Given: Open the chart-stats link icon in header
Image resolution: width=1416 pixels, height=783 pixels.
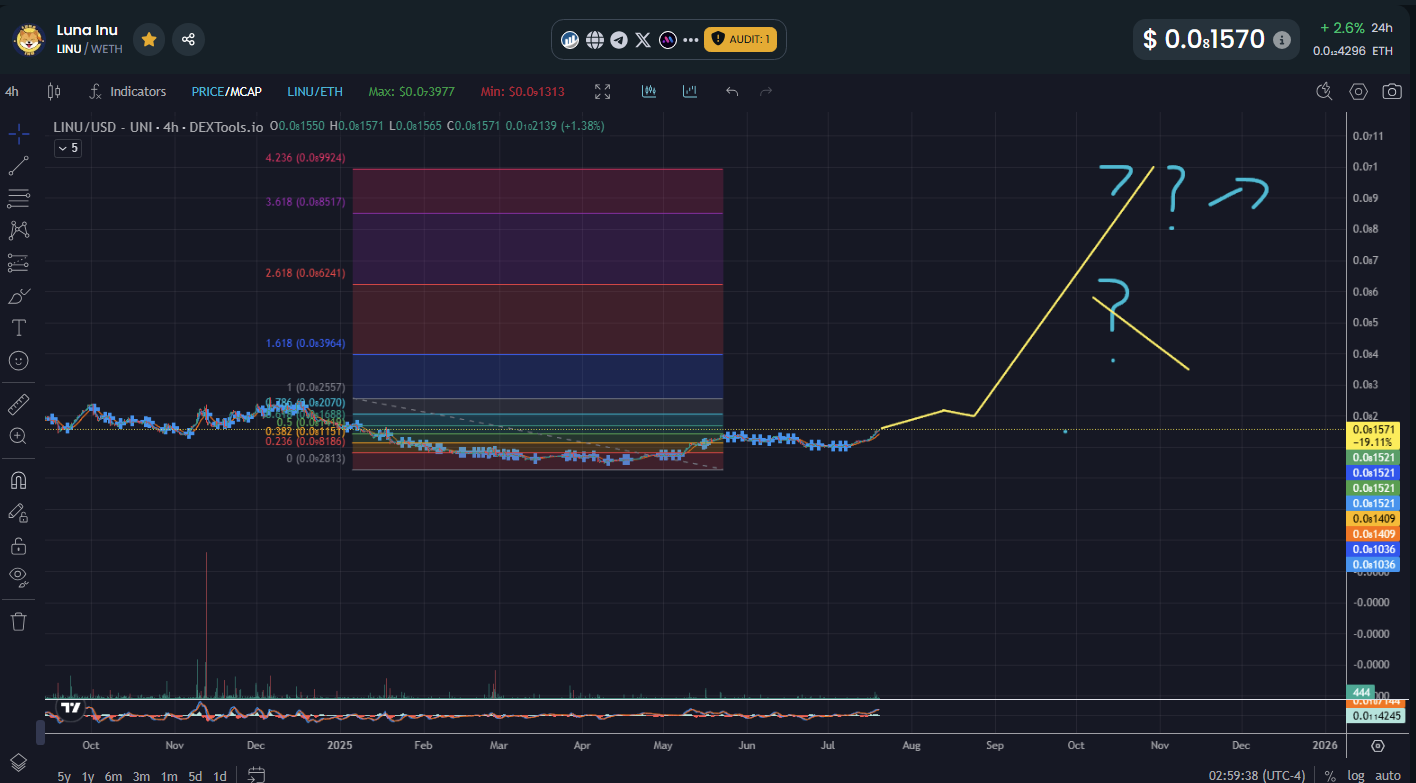Looking at the screenshot, I should pyautogui.click(x=571, y=40).
